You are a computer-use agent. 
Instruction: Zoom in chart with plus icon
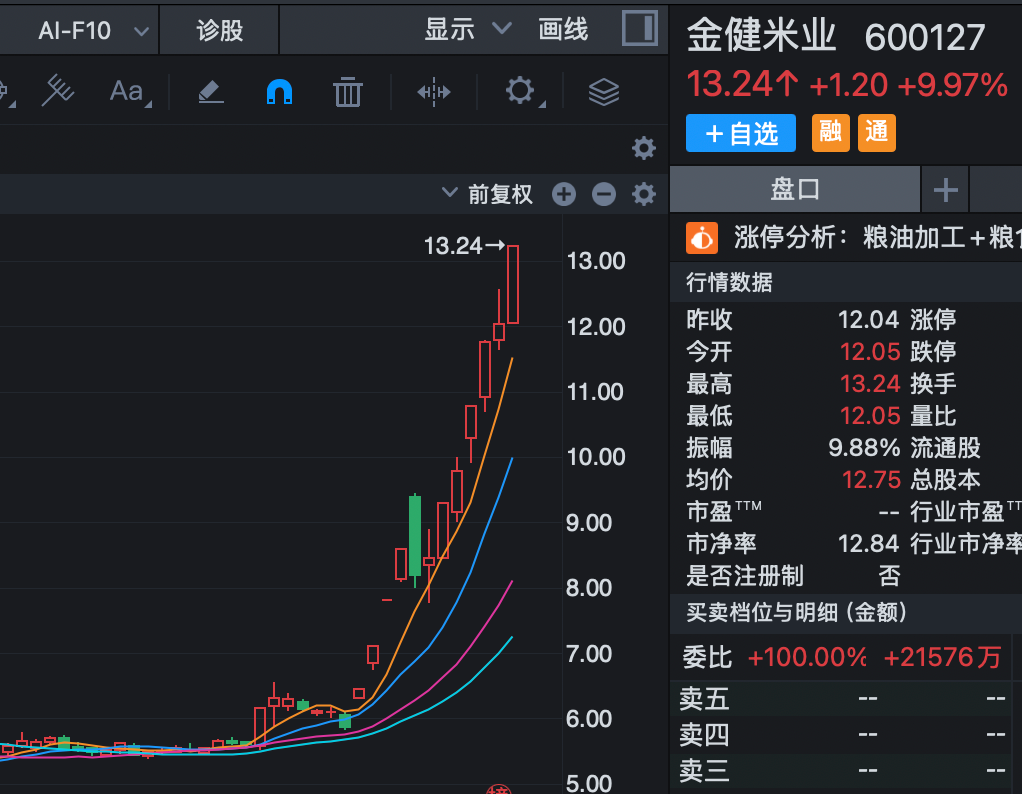[x=564, y=194]
